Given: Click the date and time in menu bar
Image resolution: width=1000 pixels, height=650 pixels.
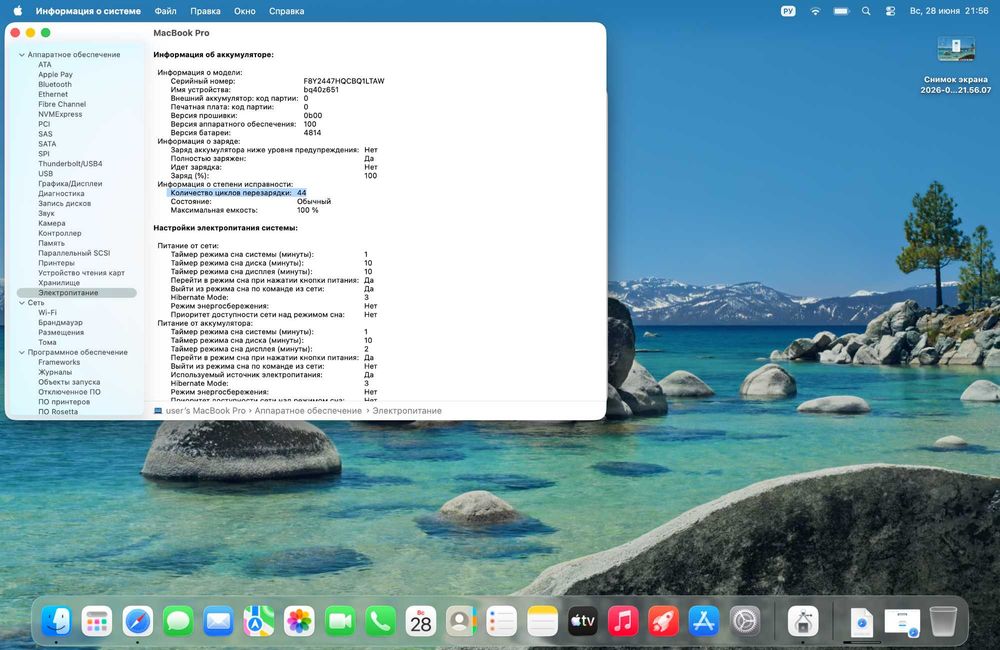Looking at the screenshot, I should (949, 11).
